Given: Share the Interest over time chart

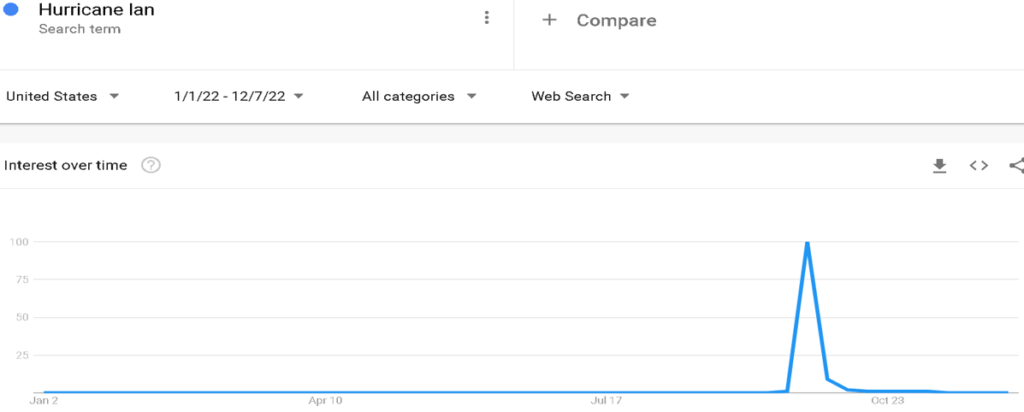Looking at the screenshot, I should click(x=1016, y=166).
